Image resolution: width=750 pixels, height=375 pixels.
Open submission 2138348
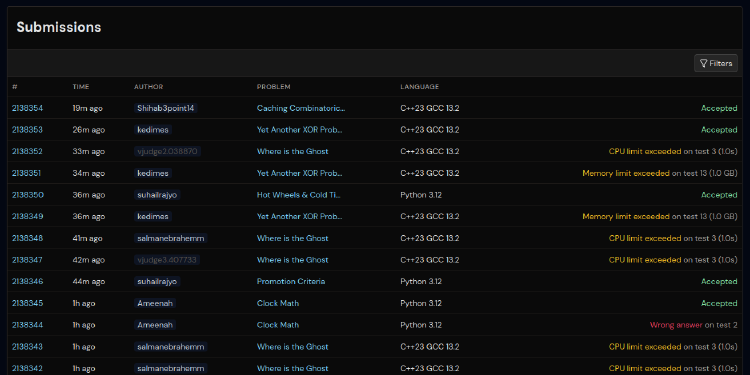27,238
